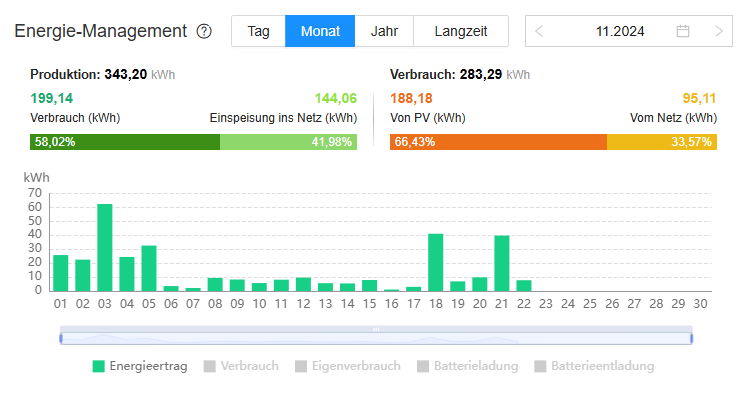This screenshot has width=755, height=395.
Task: Click the dark green 58,02% self-consumption bar
Action: pos(125,142)
